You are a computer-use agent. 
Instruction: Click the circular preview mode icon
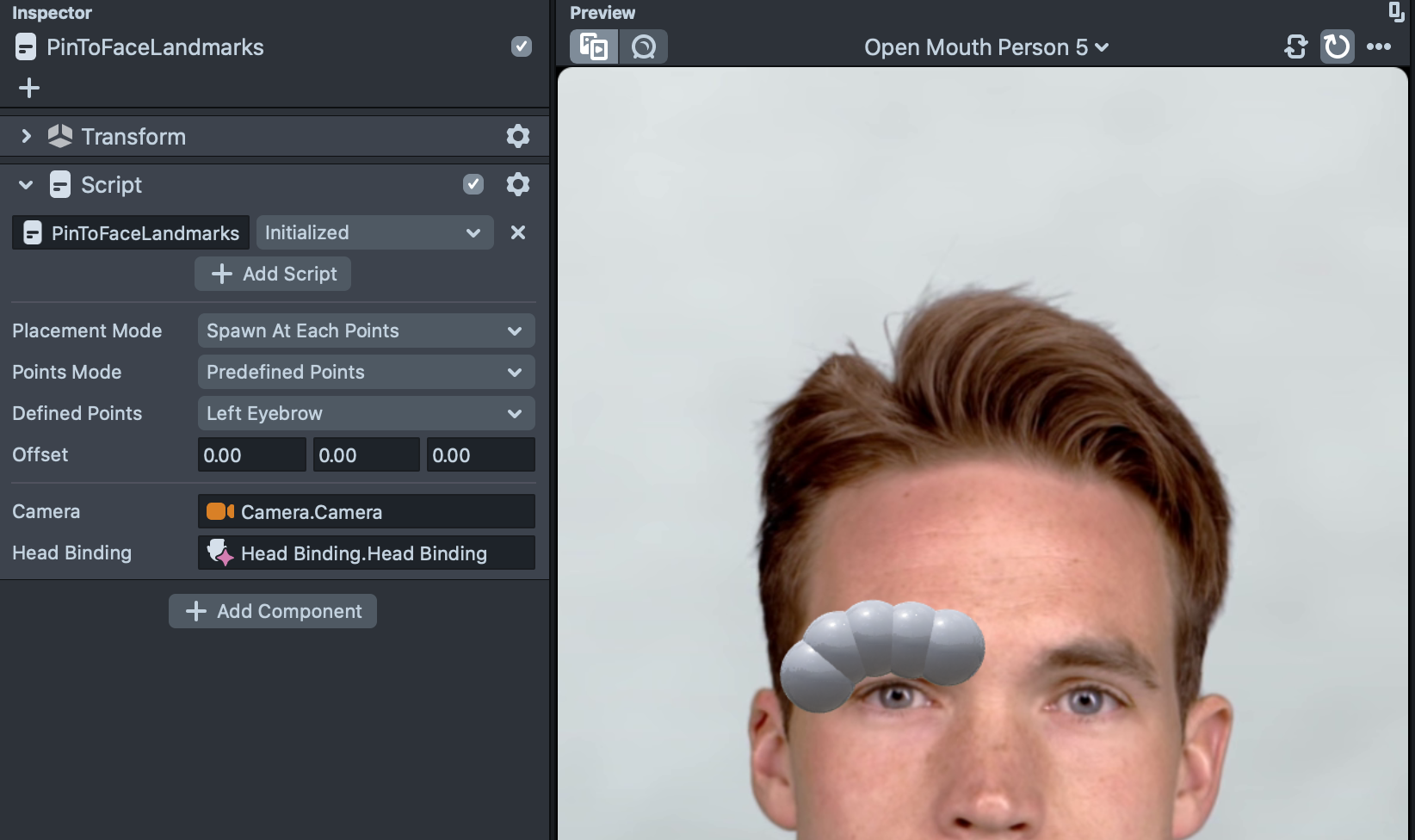(644, 46)
